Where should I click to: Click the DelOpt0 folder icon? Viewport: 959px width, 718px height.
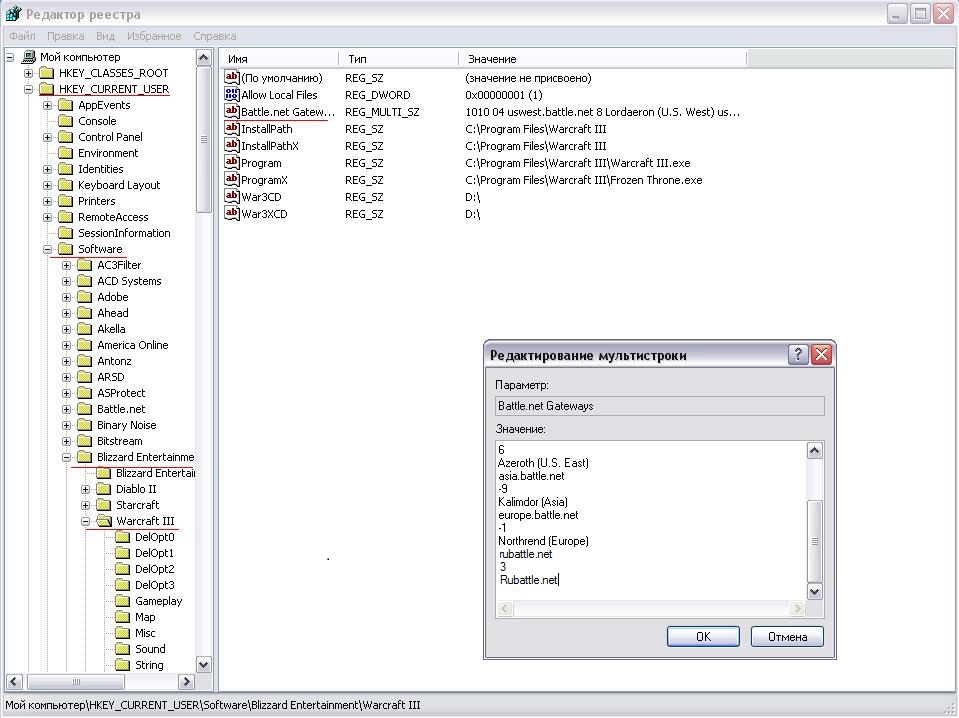click(123, 537)
